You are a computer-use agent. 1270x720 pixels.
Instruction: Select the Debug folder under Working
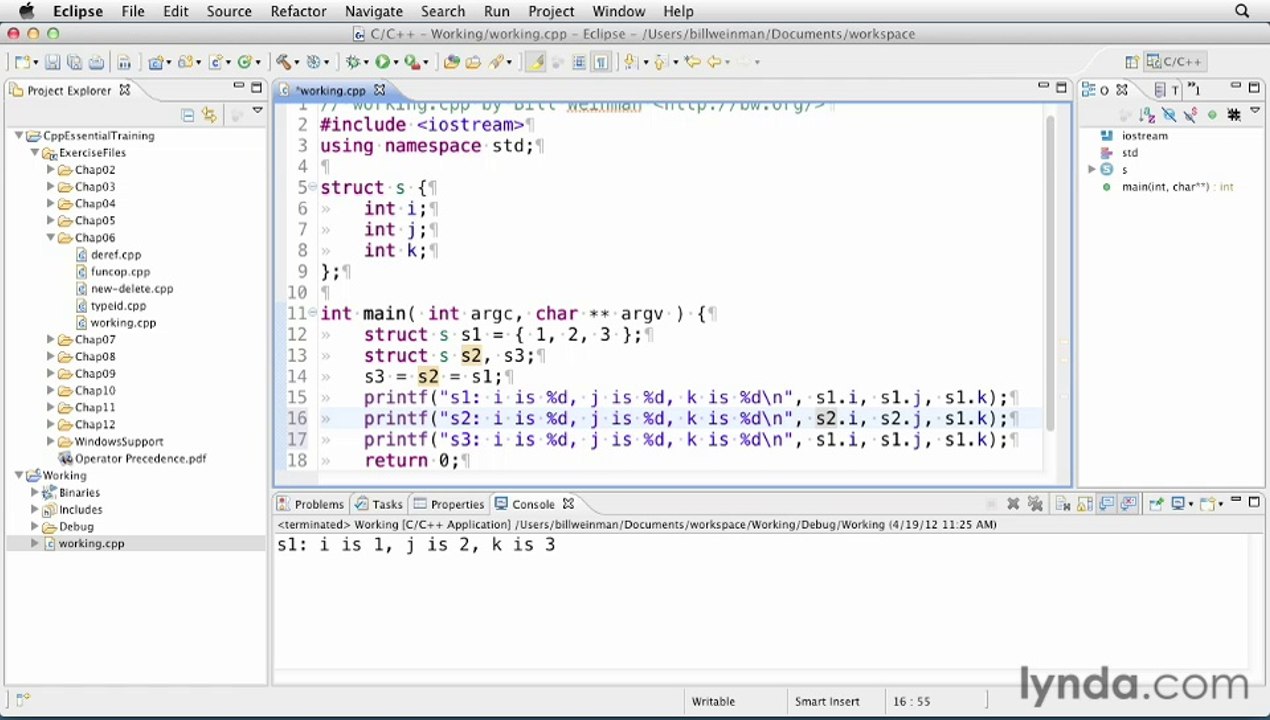pos(76,527)
